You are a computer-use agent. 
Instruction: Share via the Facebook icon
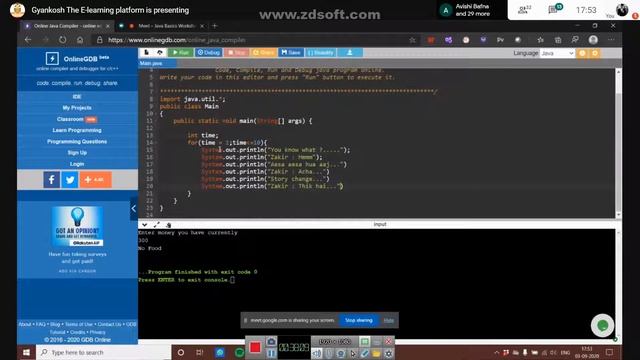(51, 180)
